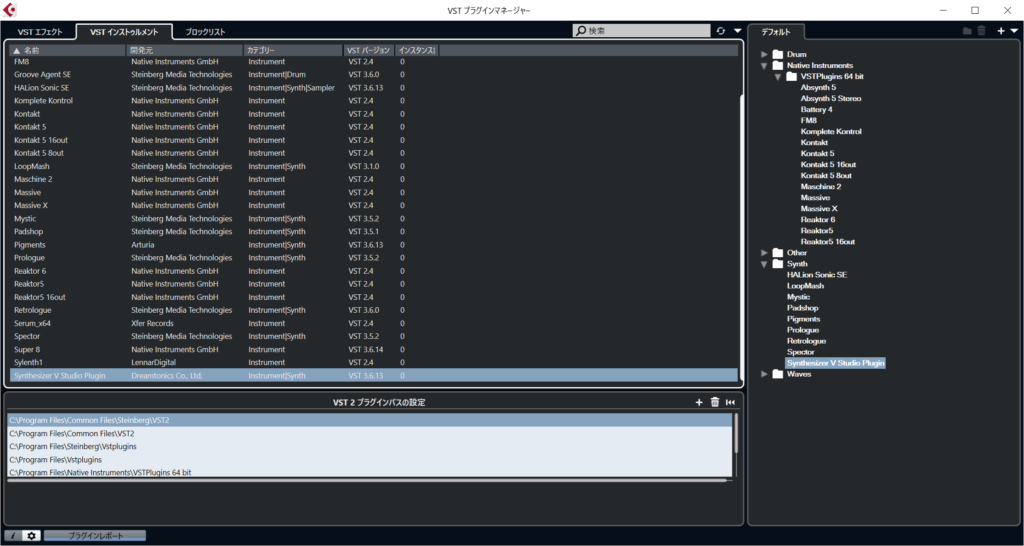Click the trash icon above the collection tree

pyautogui.click(x=982, y=31)
